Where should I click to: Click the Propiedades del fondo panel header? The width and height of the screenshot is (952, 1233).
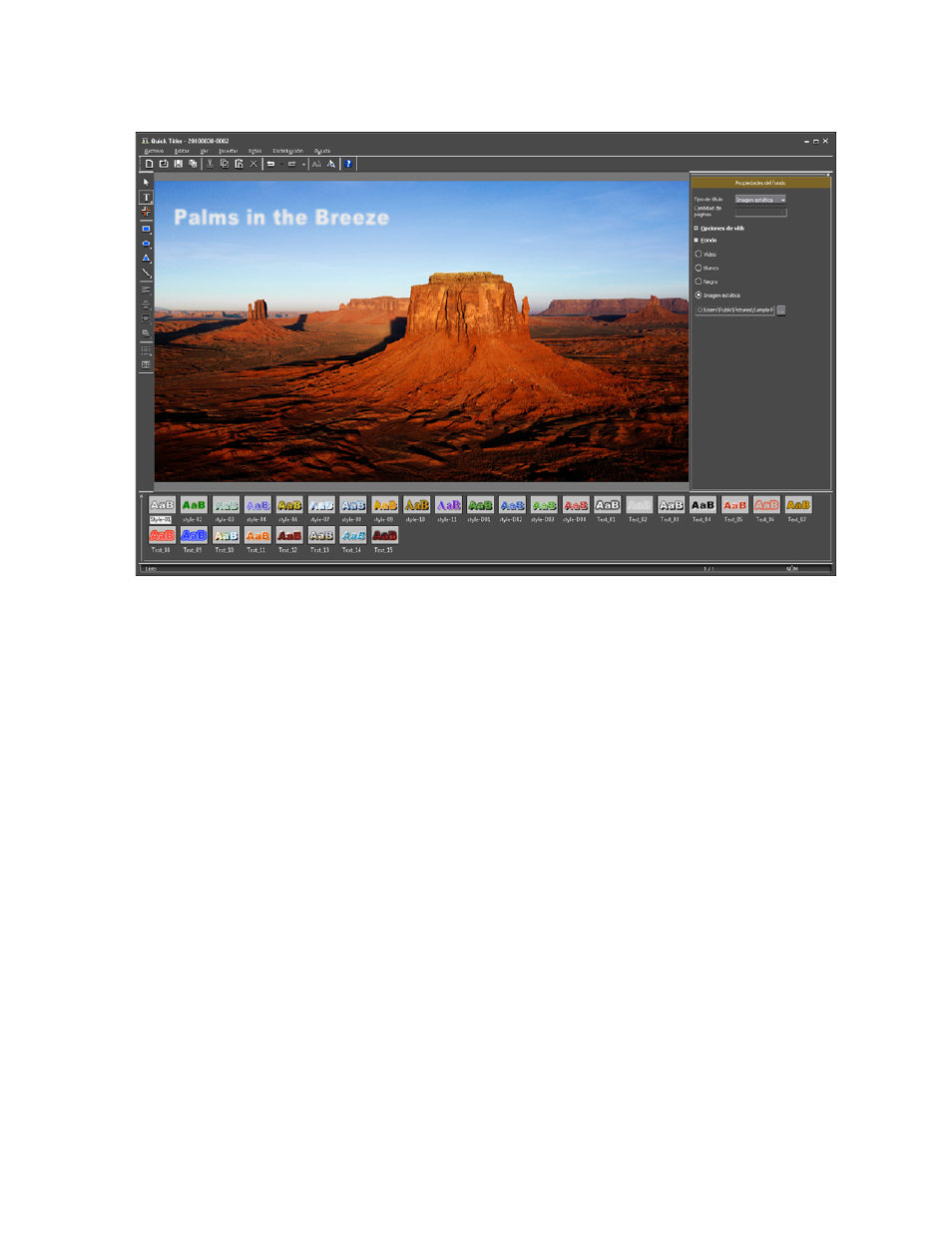[760, 183]
